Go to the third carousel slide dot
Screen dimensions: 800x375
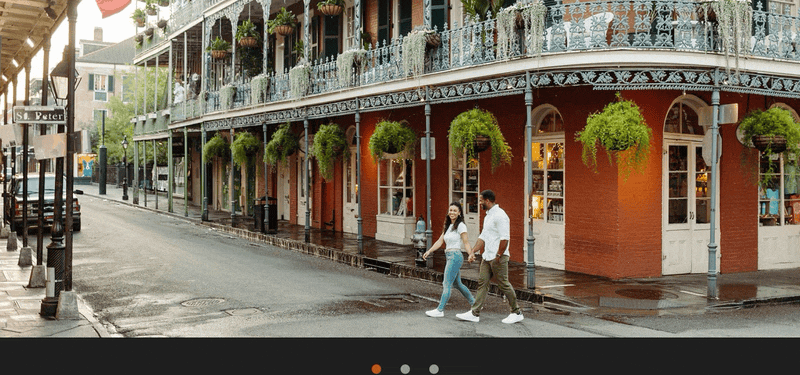click(x=434, y=369)
